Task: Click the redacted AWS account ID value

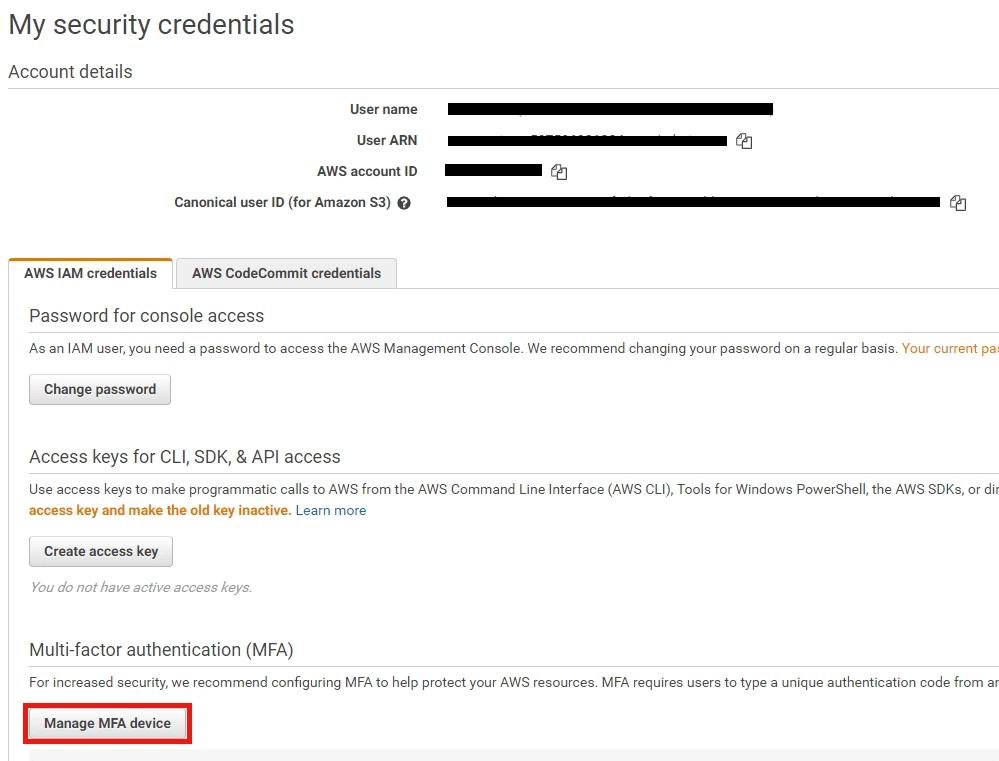Action: click(493, 171)
